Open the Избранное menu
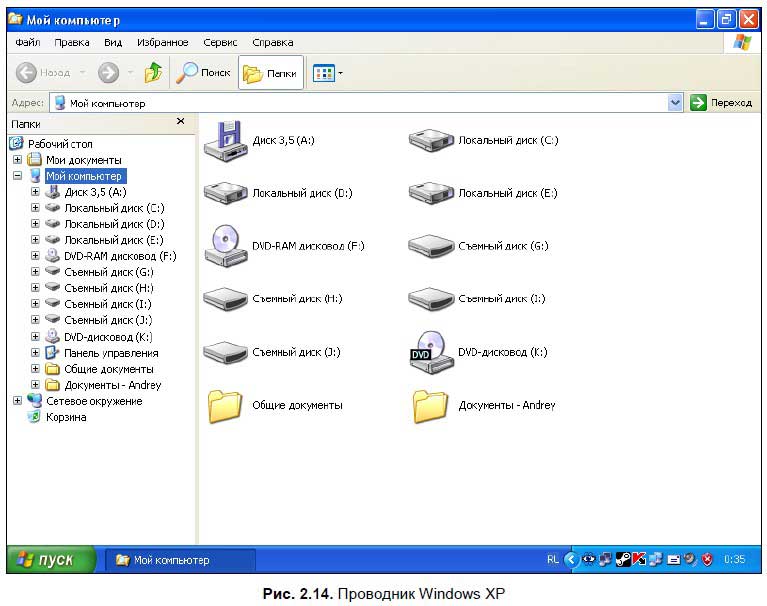Screen dimensions: 767x606 (162, 43)
